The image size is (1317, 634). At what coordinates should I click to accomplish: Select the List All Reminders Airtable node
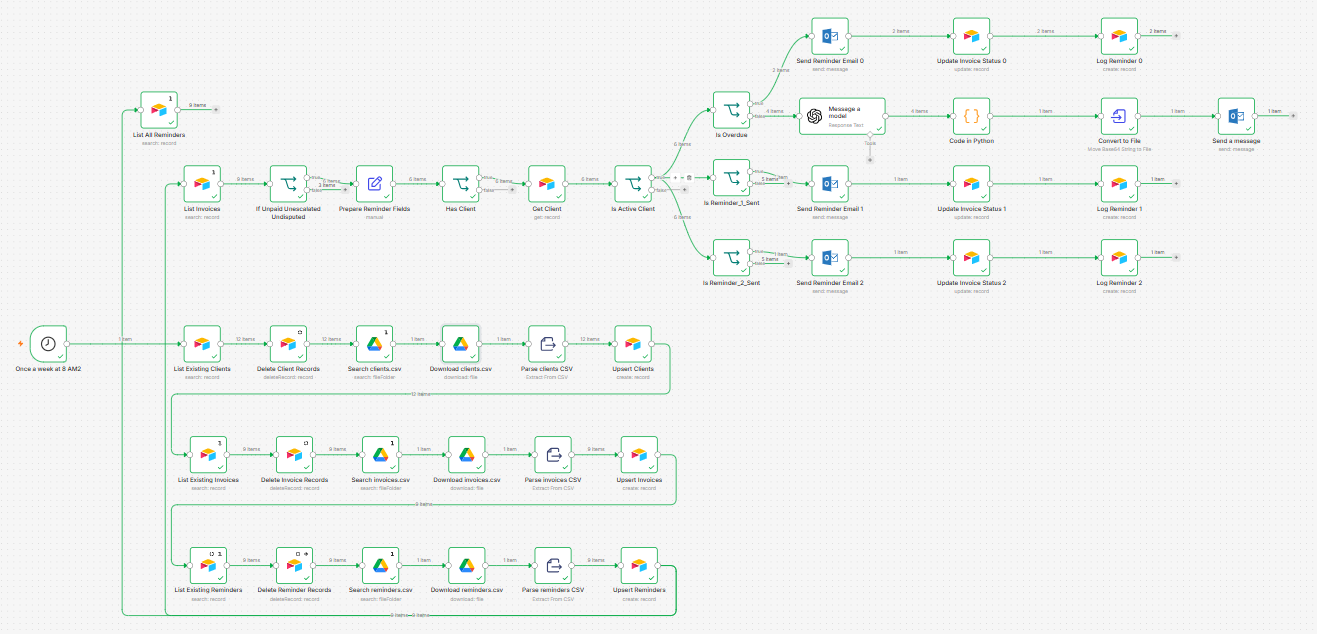[159, 110]
